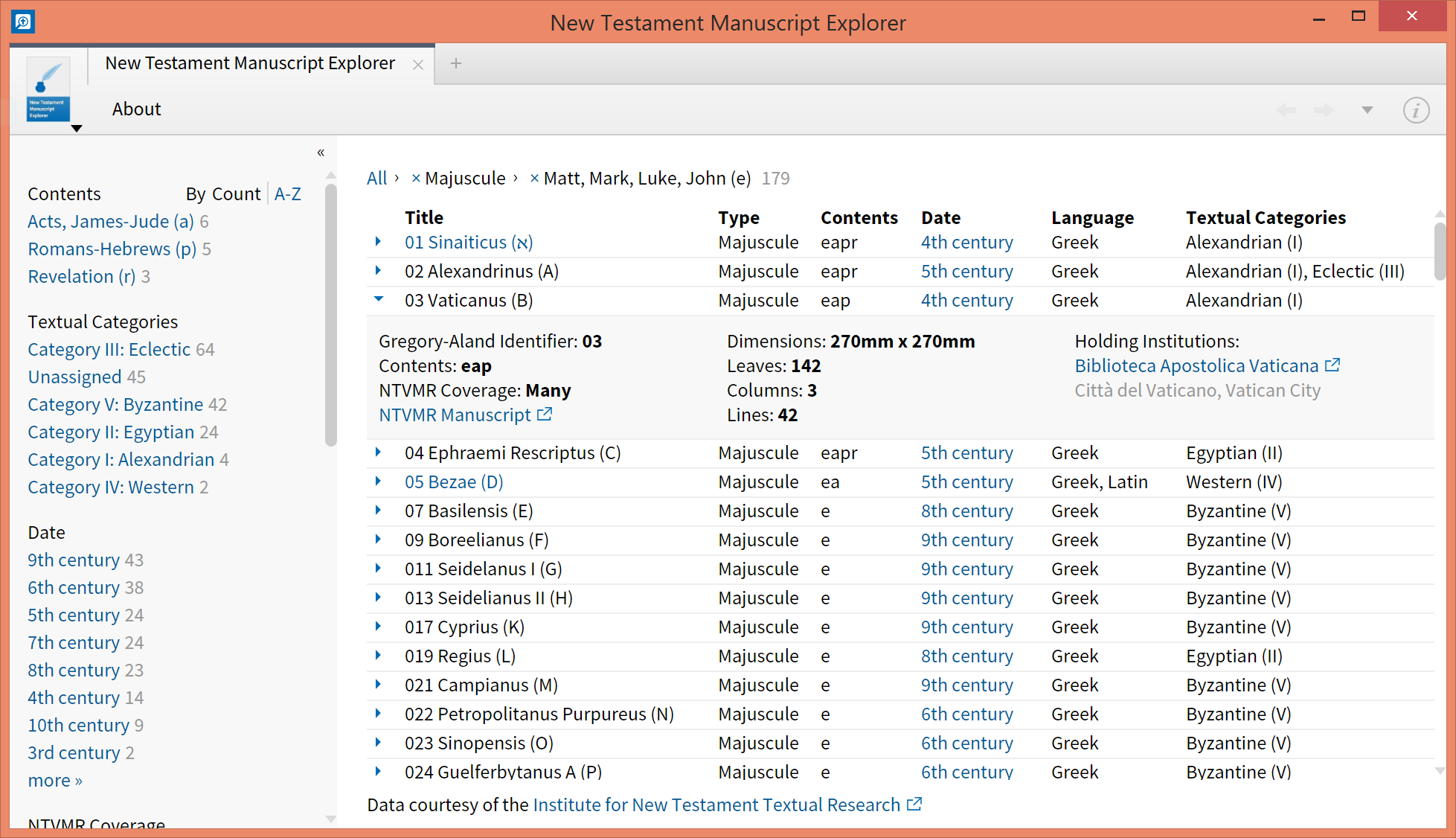Click the information icon in toolbar

(1415, 110)
